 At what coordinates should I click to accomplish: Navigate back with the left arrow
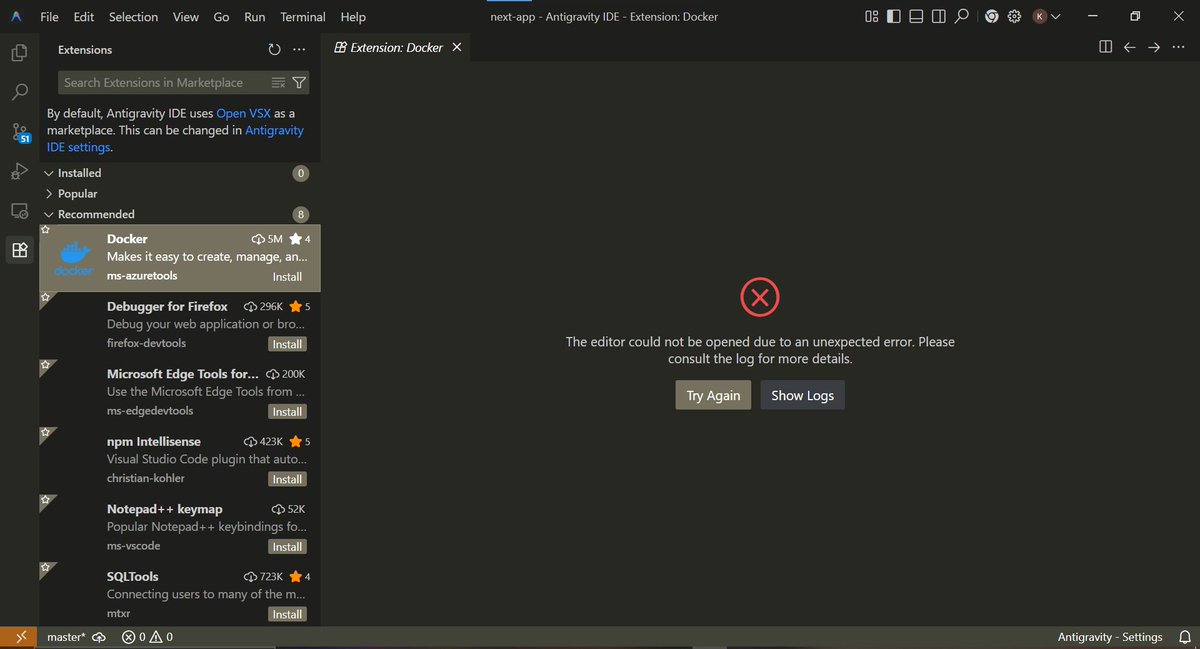(1130, 47)
